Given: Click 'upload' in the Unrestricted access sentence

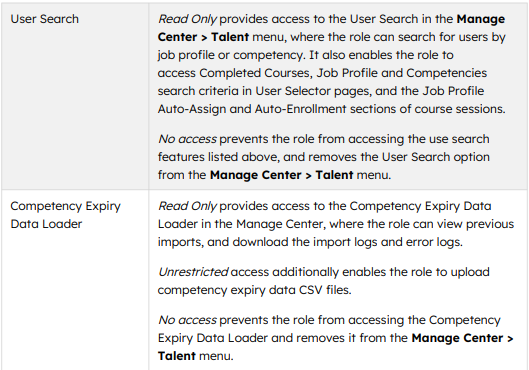Looking at the screenshot, I should point(469,272).
